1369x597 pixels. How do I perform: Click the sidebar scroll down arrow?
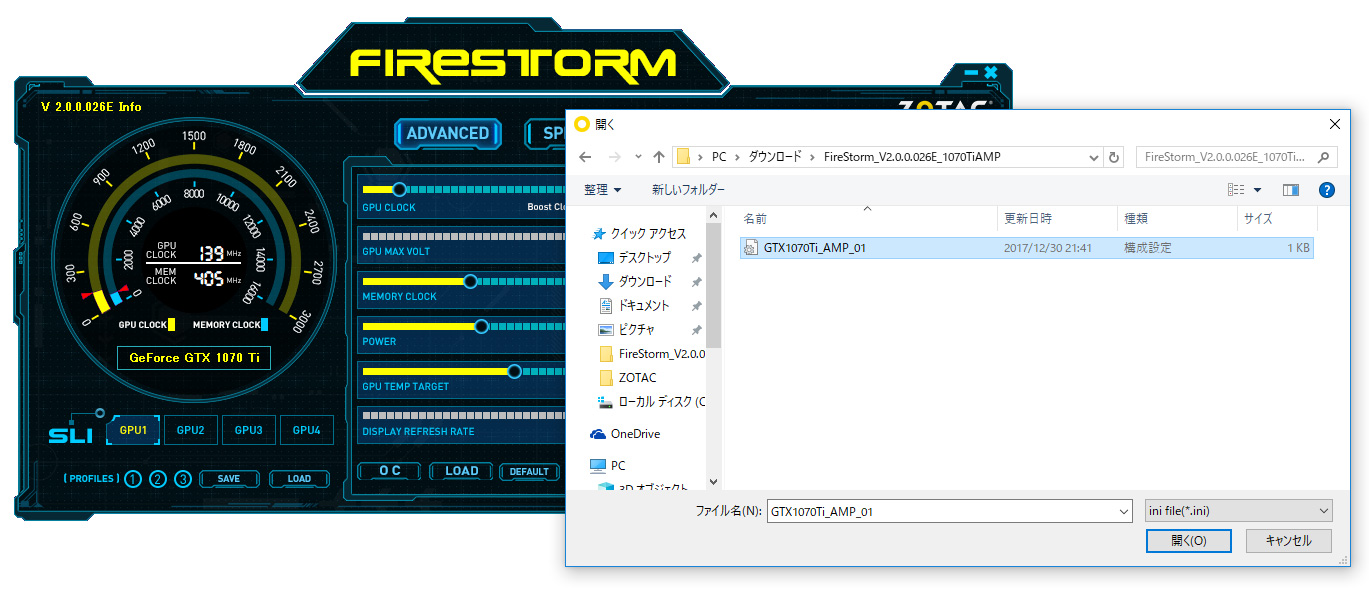pyautogui.click(x=713, y=481)
